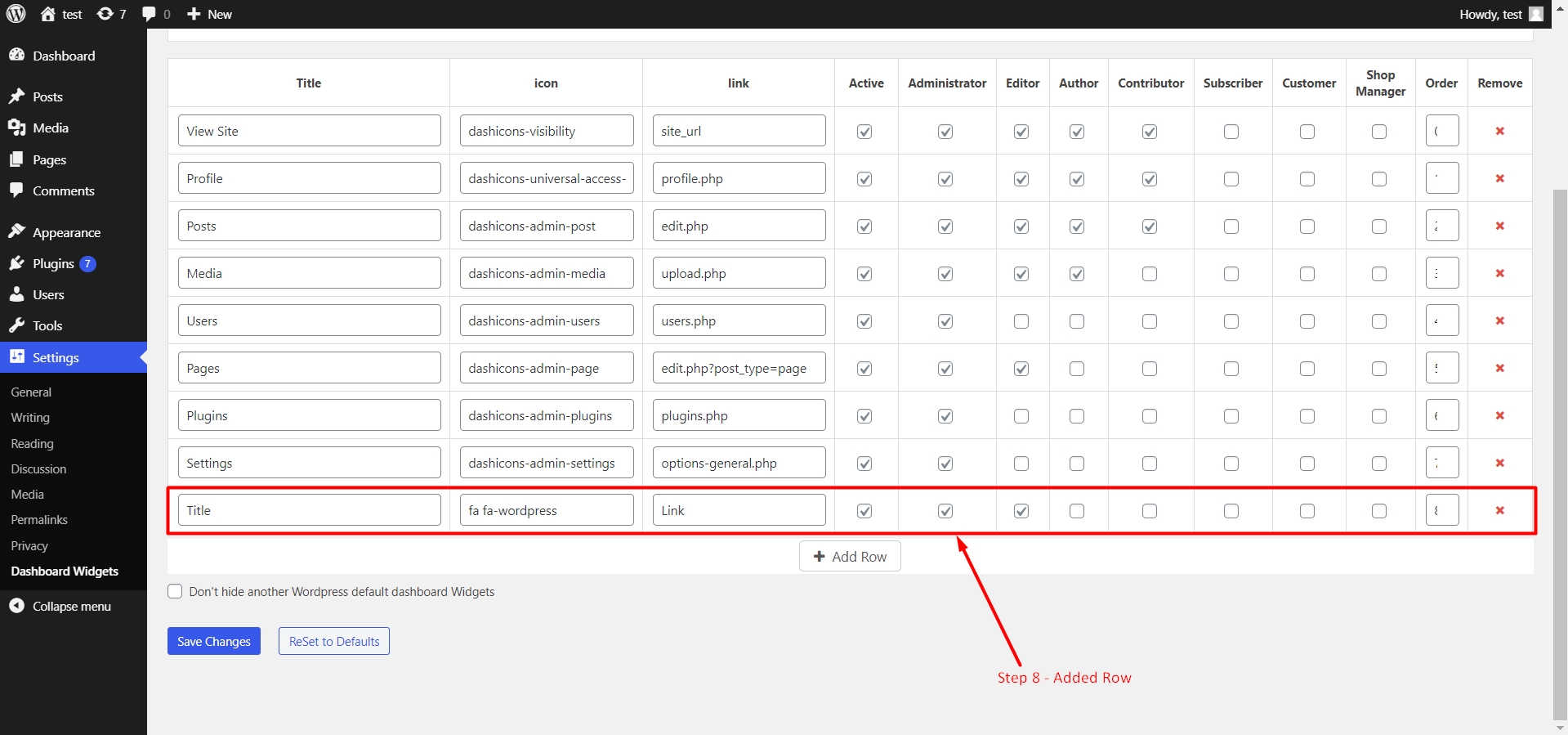The width and height of the screenshot is (1568, 735).
Task: Click the fa fa-wordpress icon field
Action: (x=547, y=510)
